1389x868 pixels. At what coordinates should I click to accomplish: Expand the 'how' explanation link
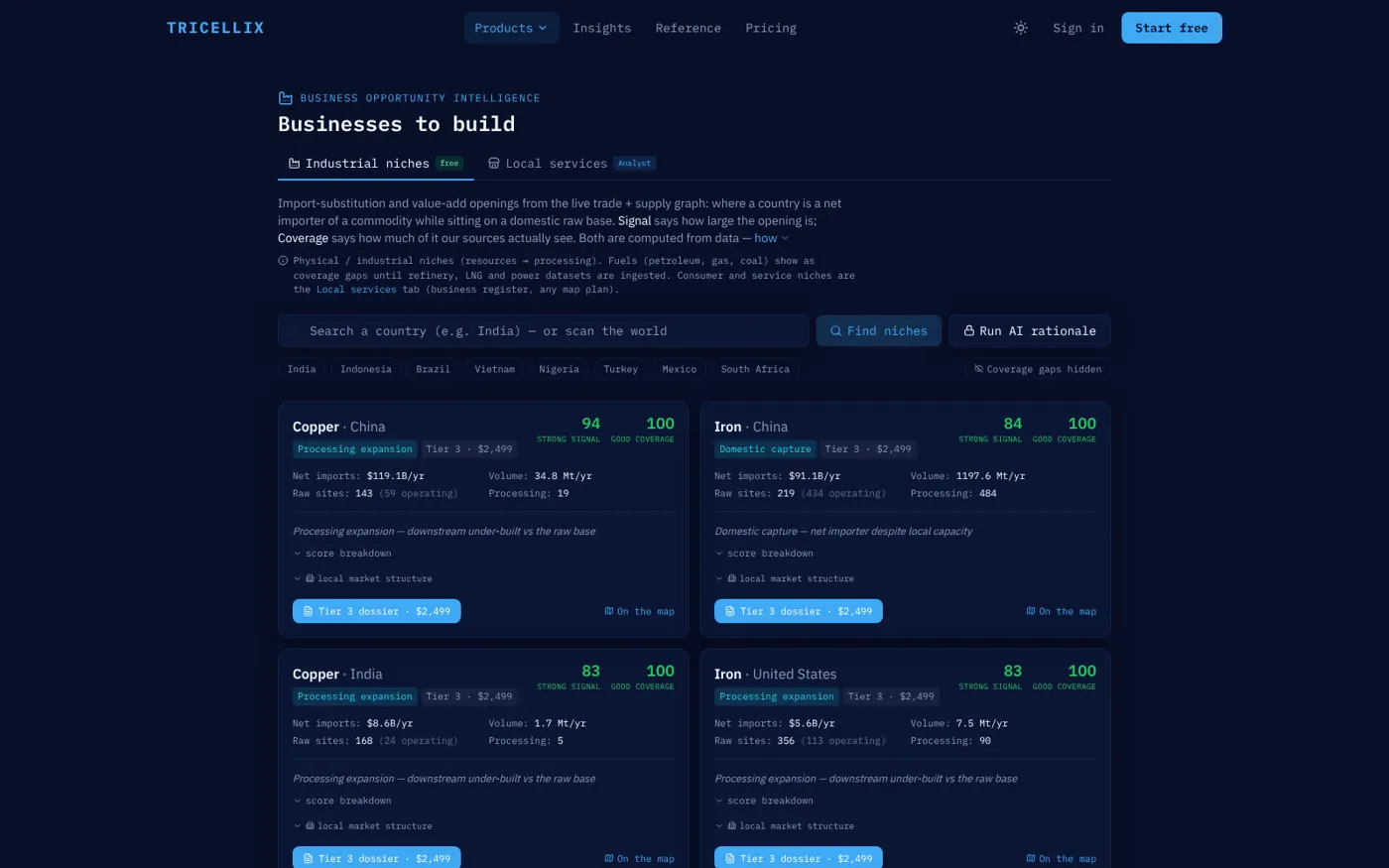pyautogui.click(x=771, y=238)
